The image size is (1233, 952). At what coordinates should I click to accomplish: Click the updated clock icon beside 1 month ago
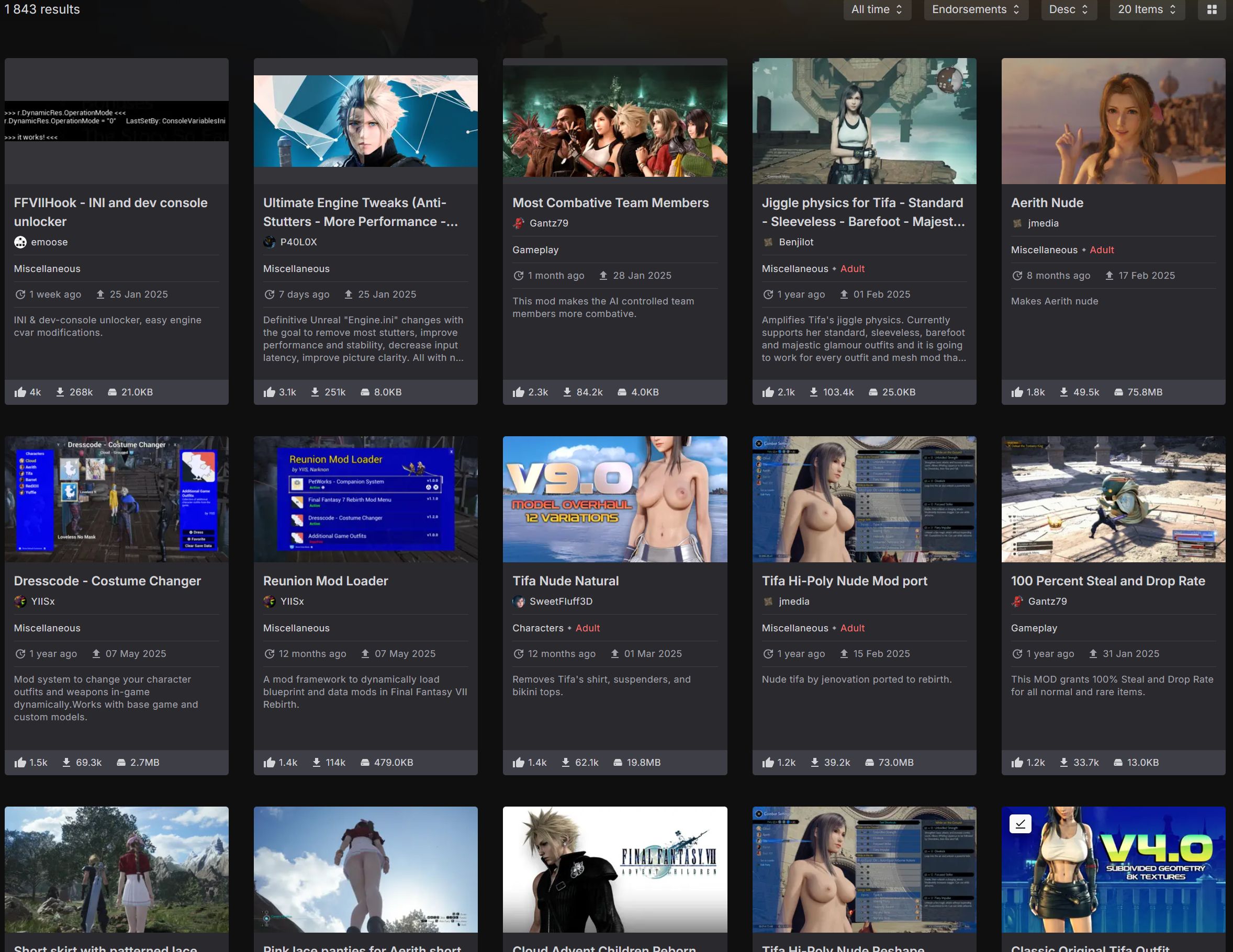518,276
